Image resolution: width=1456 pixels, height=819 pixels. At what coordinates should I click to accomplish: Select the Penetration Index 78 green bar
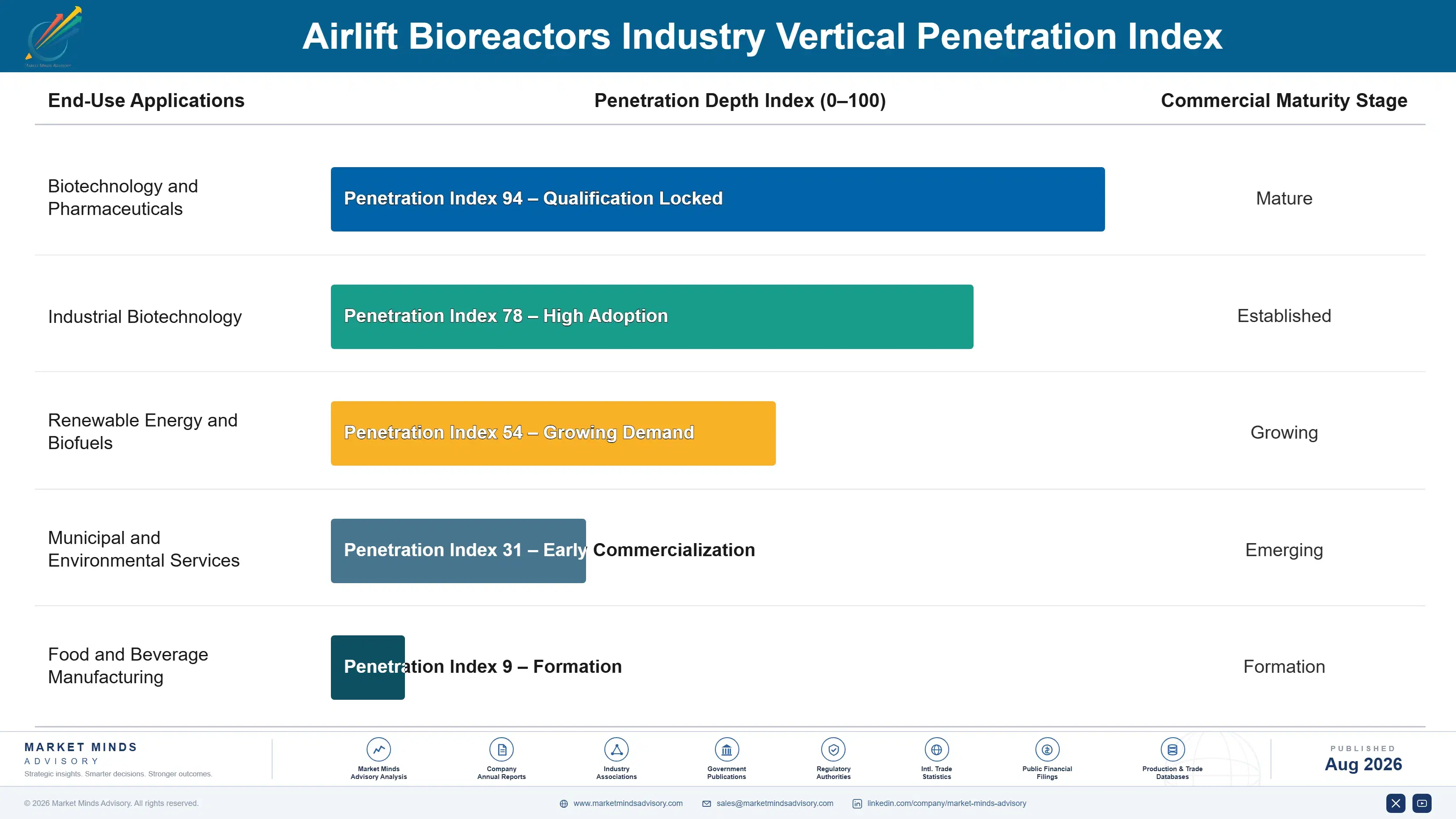(x=652, y=316)
